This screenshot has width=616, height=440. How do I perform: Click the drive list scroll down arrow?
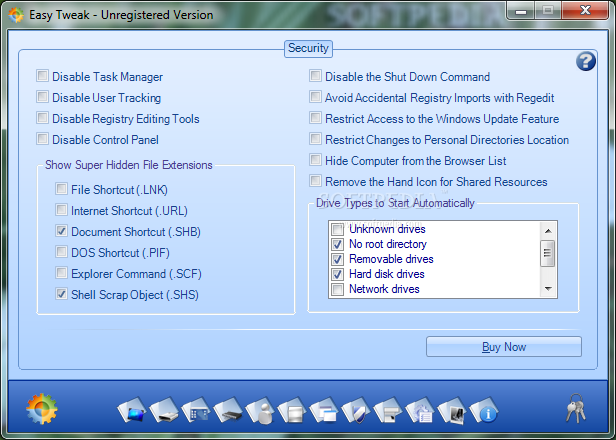(548, 289)
